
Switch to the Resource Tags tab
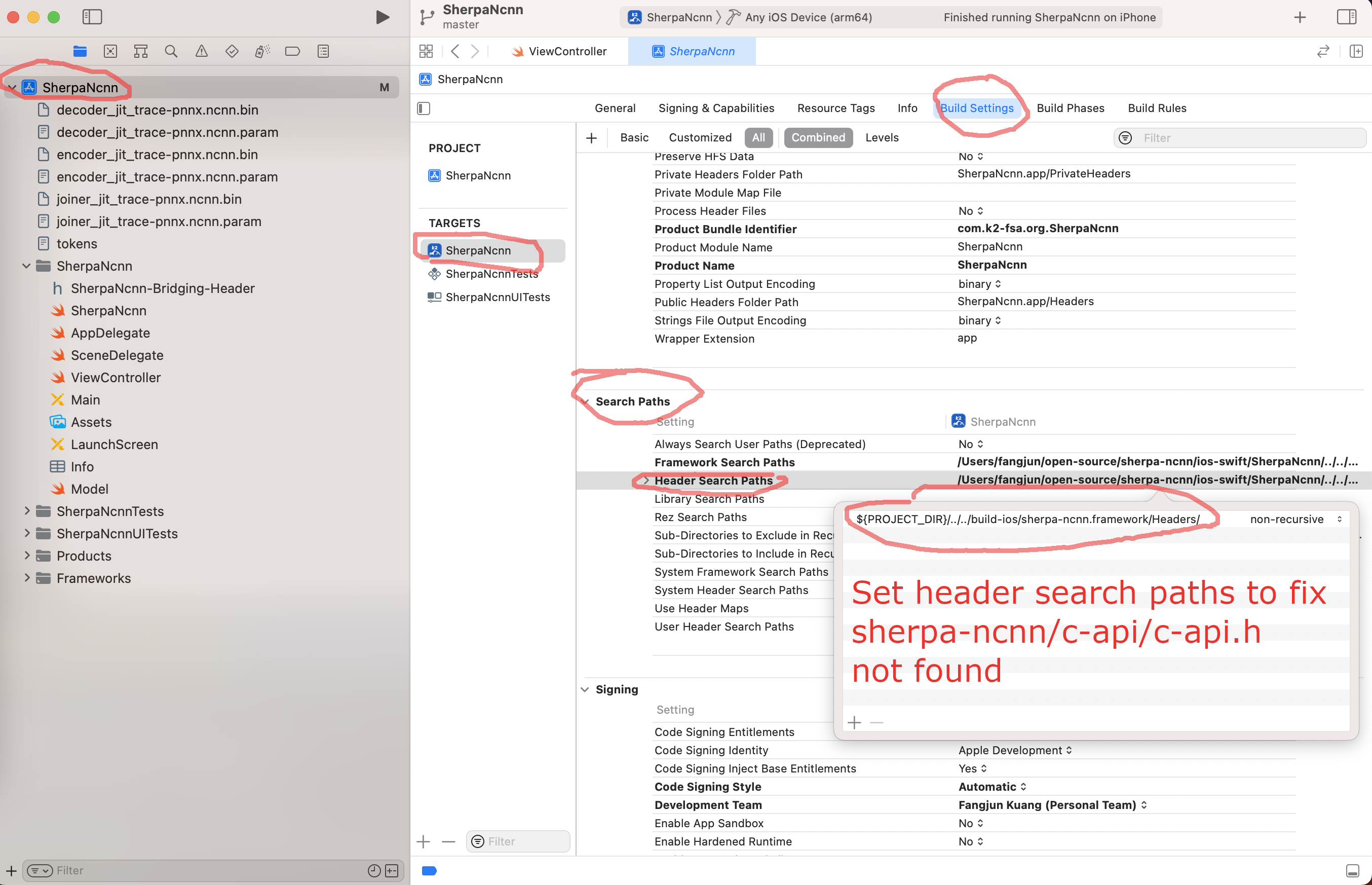coord(835,108)
